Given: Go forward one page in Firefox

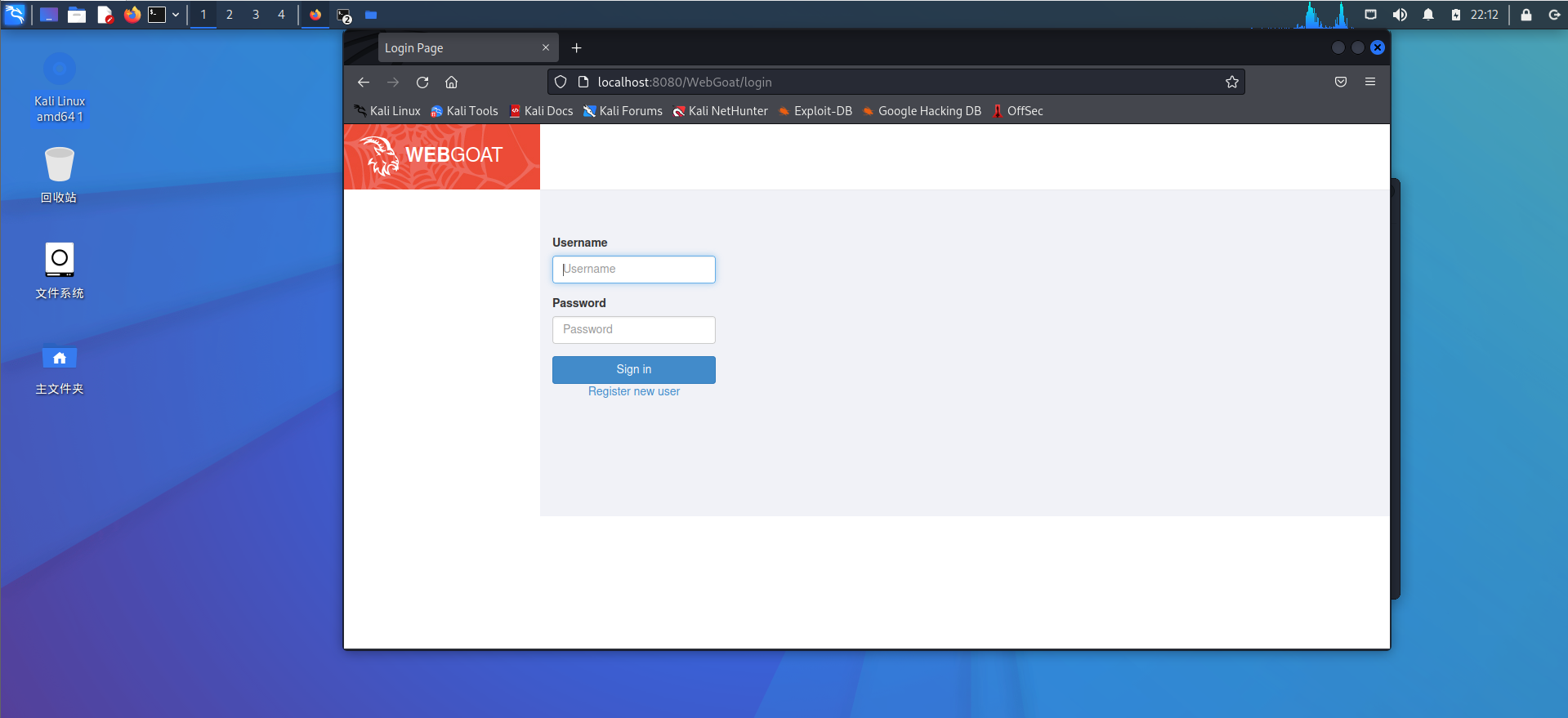Looking at the screenshot, I should (x=393, y=82).
